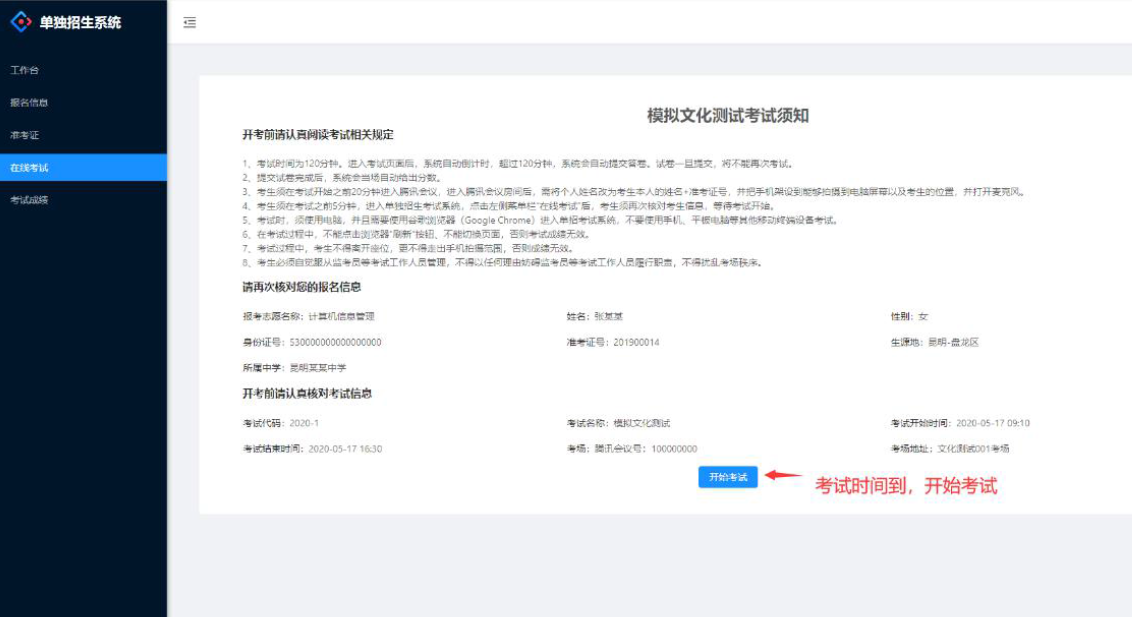Click the 模拟文化测试考试须知 page heading
Viewport: 1132px width, 617px height.
(727, 115)
